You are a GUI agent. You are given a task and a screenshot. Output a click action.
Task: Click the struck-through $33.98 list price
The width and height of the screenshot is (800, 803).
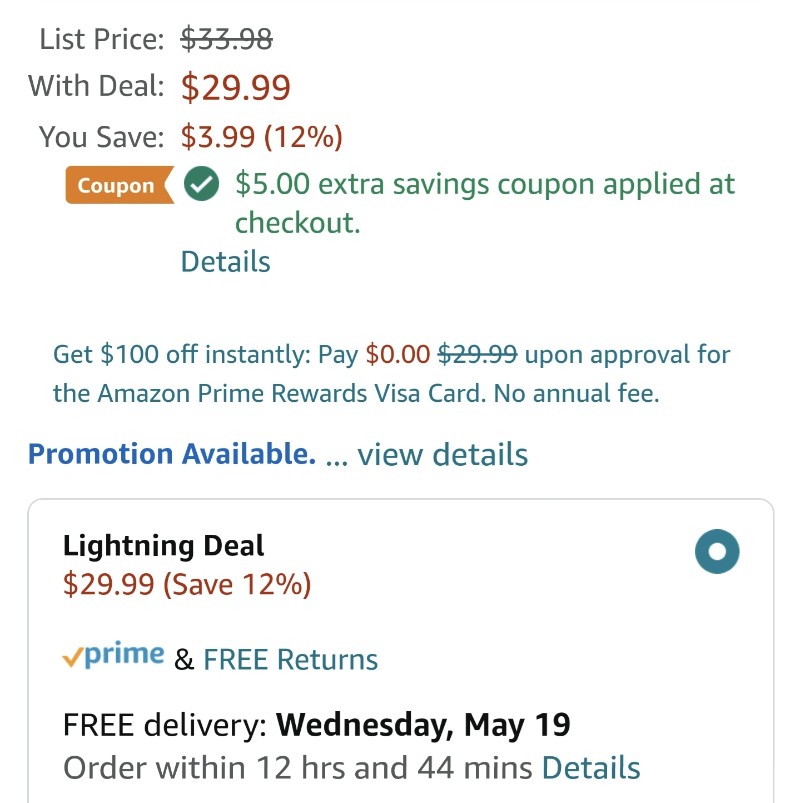coord(226,39)
